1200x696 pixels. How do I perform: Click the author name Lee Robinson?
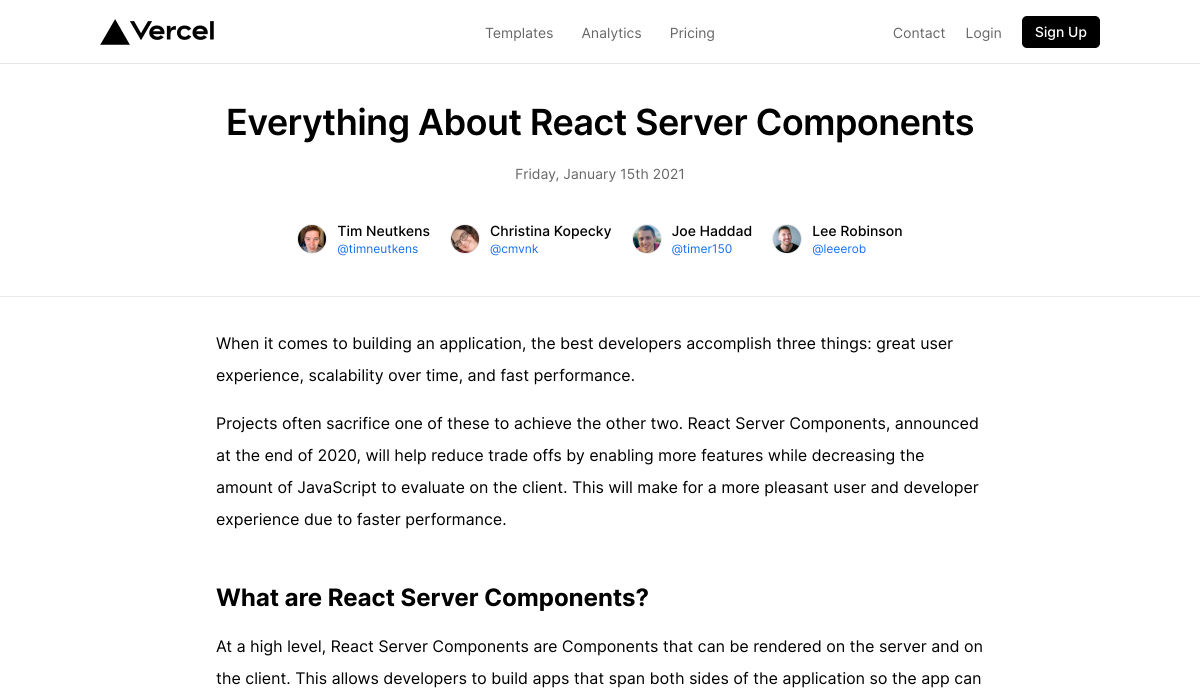pos(857,231)
